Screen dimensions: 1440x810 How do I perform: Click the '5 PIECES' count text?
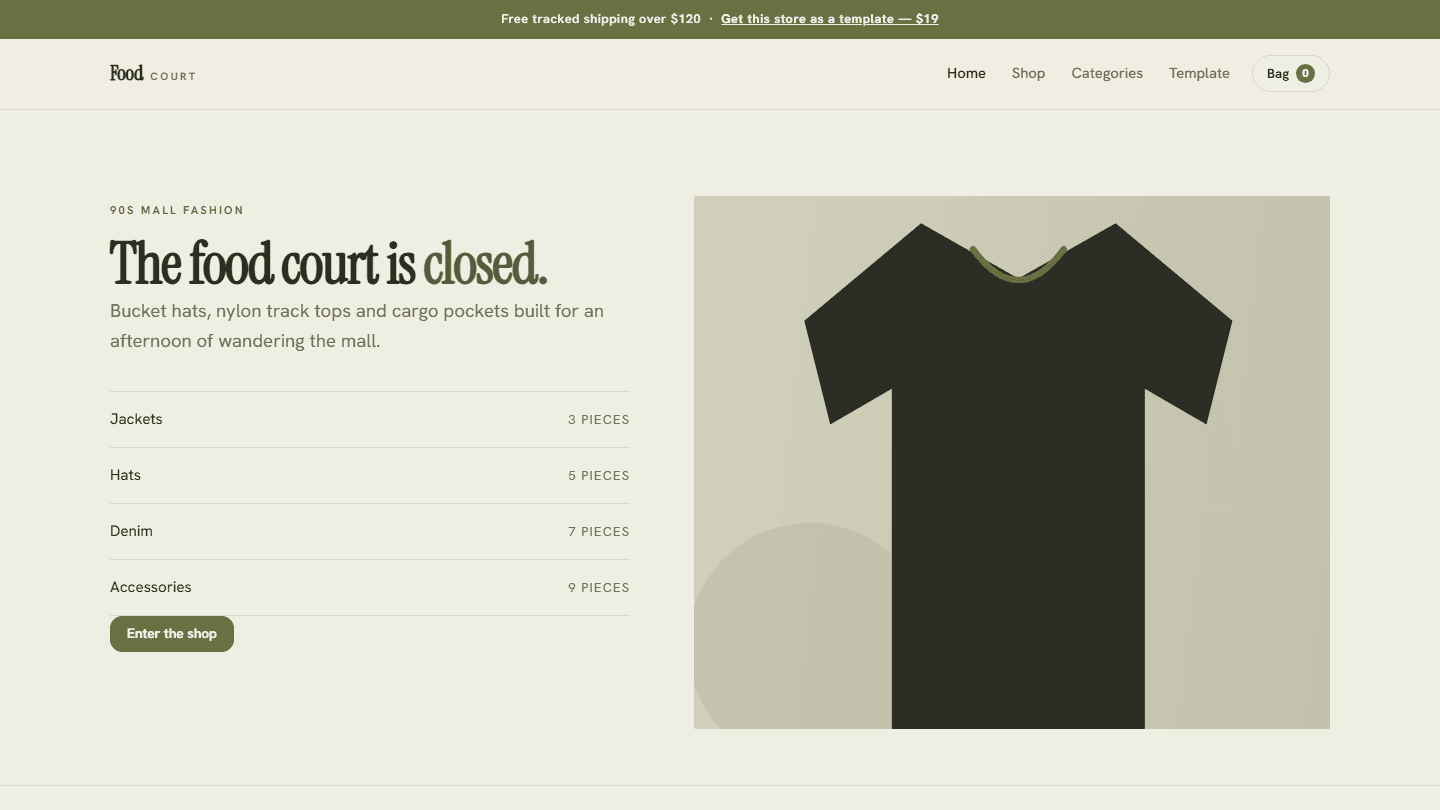pyautogui.click(x=599, y=476)
